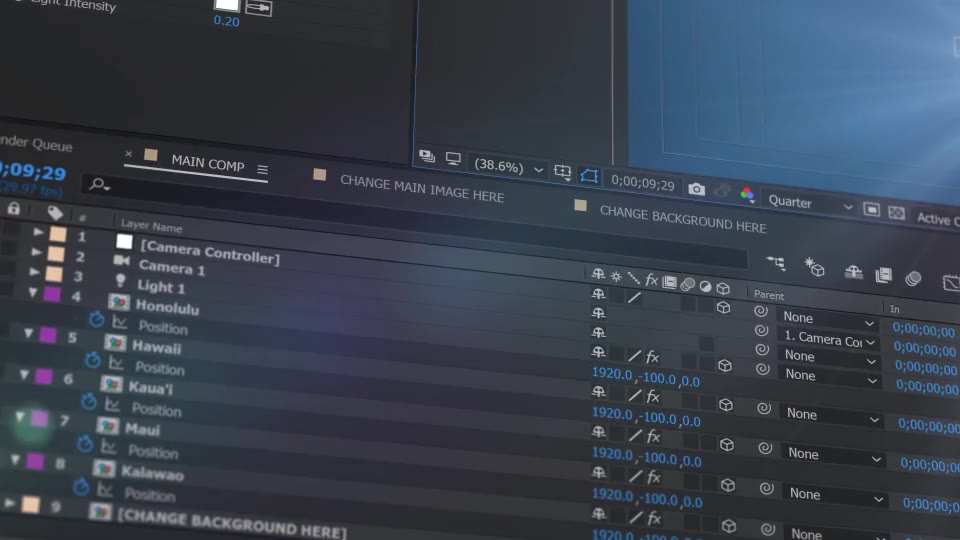Click the eyedropper next to Light Intensity swatch

(x=258, y=8)
